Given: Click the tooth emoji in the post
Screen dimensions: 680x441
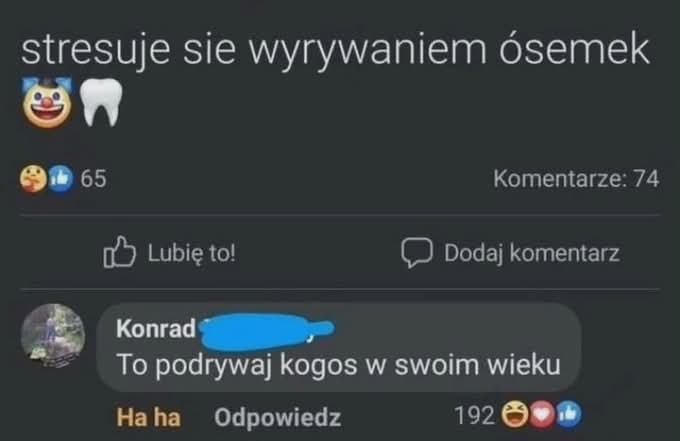Looking at the screenshot, I should click(x=101, y=102).
